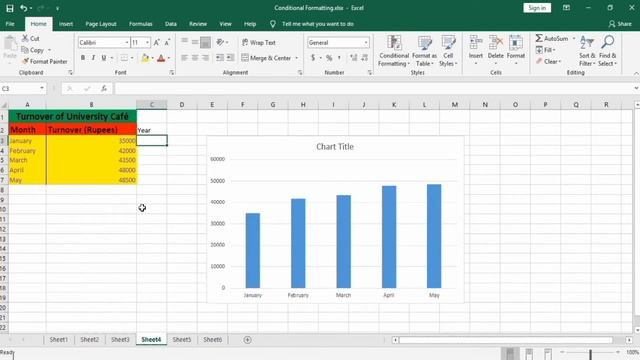This screenshot has width=640, height=360.
Task: Decrease the cell indent
Action: 220,58
